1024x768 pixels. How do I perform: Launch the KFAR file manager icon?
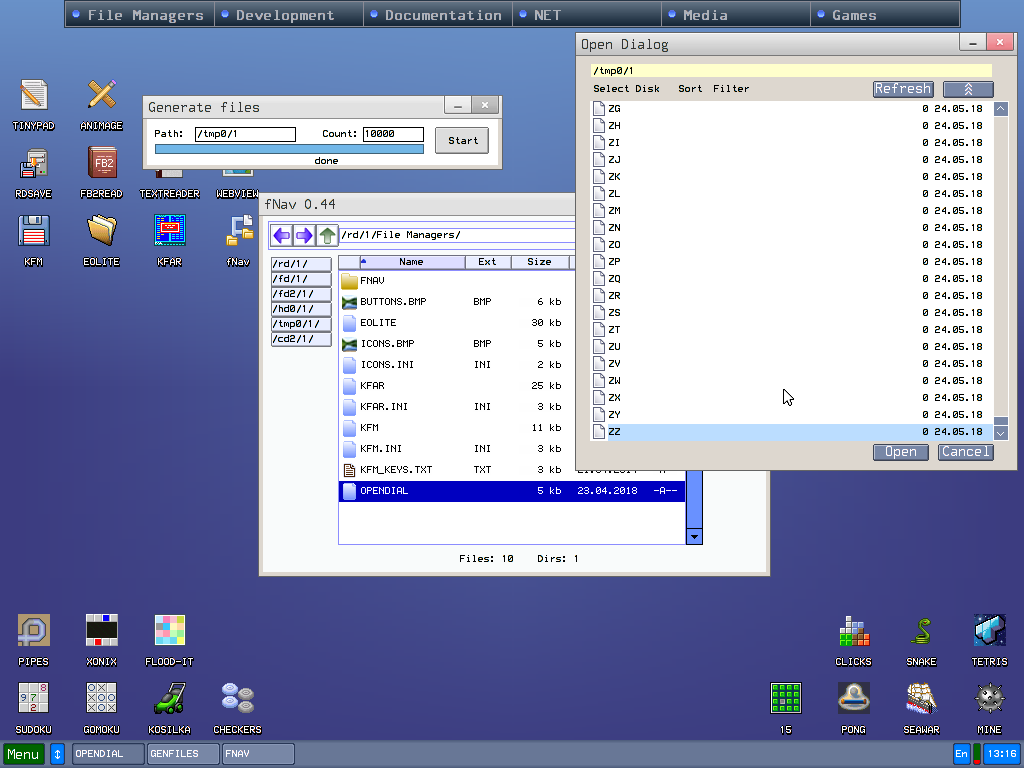click(169, 231)
